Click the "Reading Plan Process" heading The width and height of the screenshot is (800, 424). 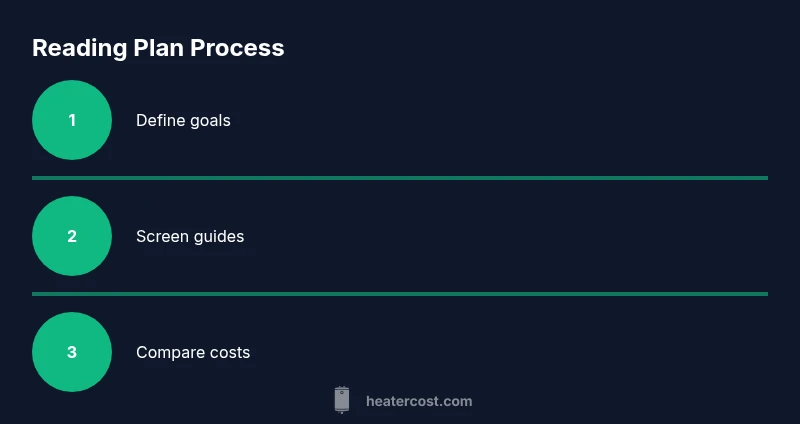158,48
